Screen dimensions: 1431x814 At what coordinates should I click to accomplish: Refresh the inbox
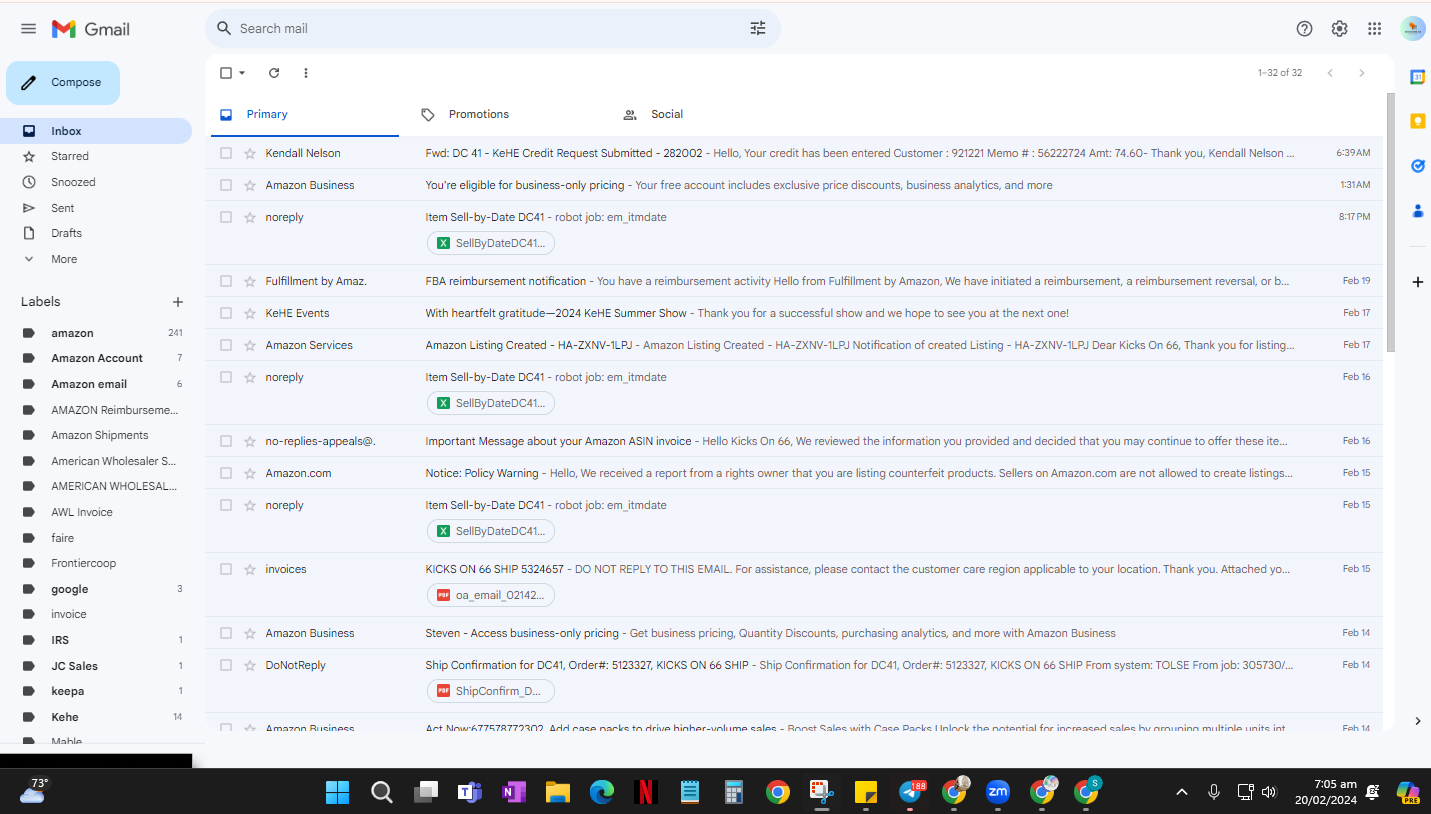[274, 73]
